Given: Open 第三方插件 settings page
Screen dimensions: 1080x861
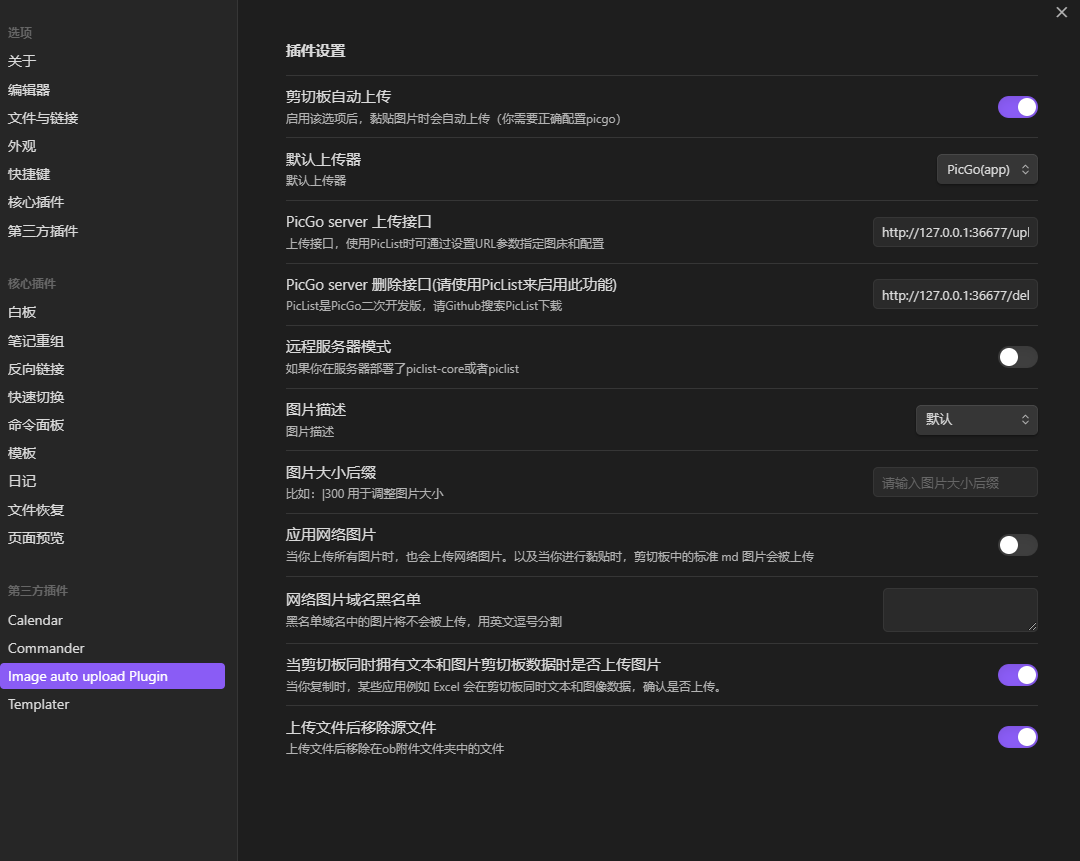Looking at the screenshot, I should tap(43, 231).
